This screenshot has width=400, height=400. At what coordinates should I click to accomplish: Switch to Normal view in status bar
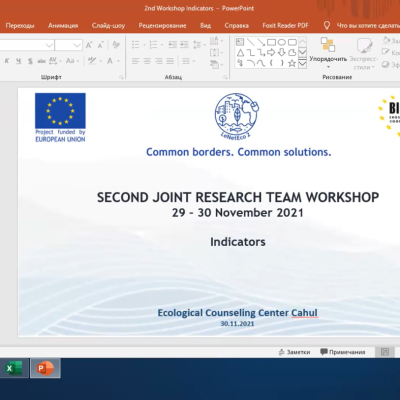(385, 352)
